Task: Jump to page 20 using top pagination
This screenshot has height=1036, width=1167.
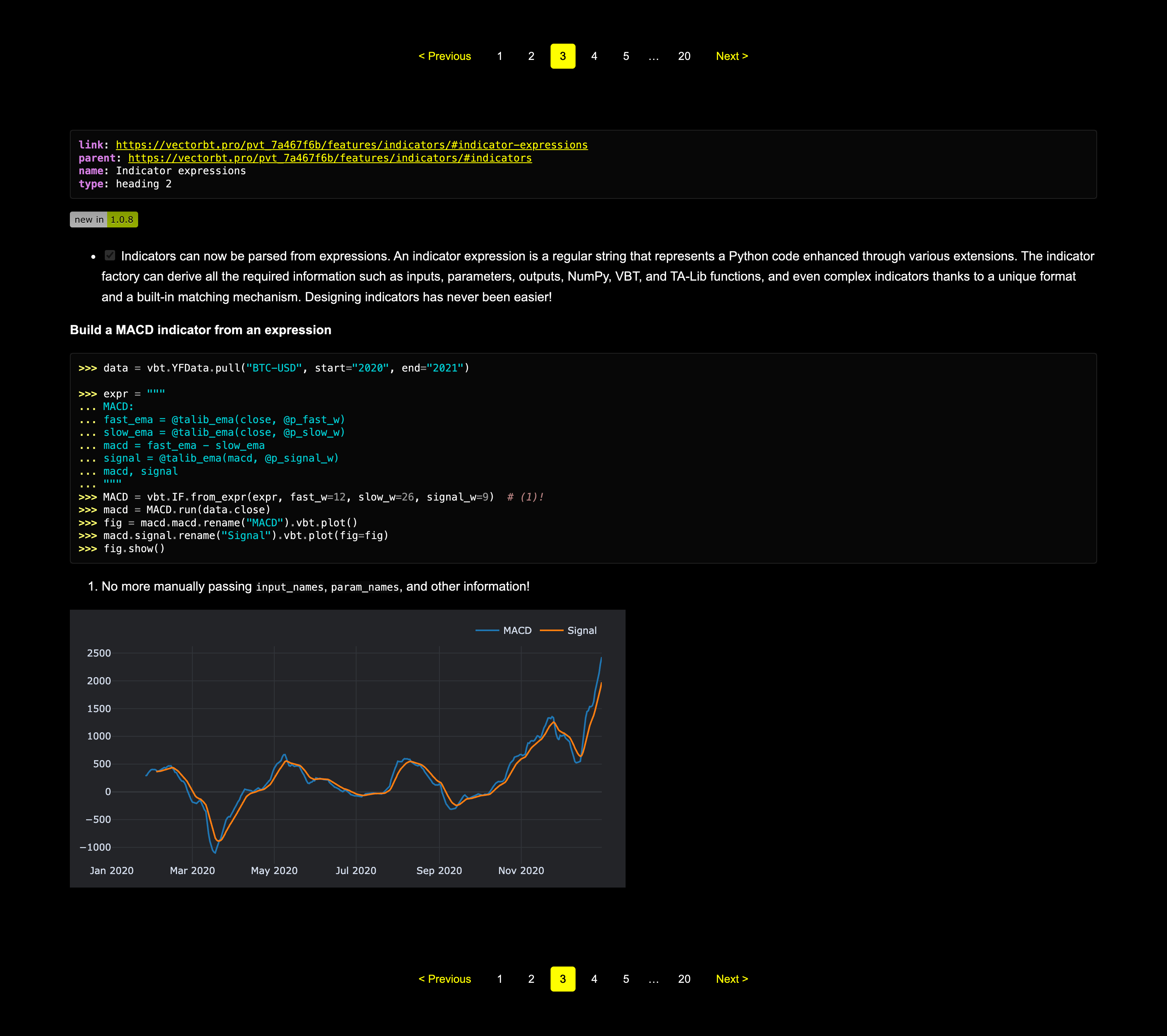Action: (684, 56)
